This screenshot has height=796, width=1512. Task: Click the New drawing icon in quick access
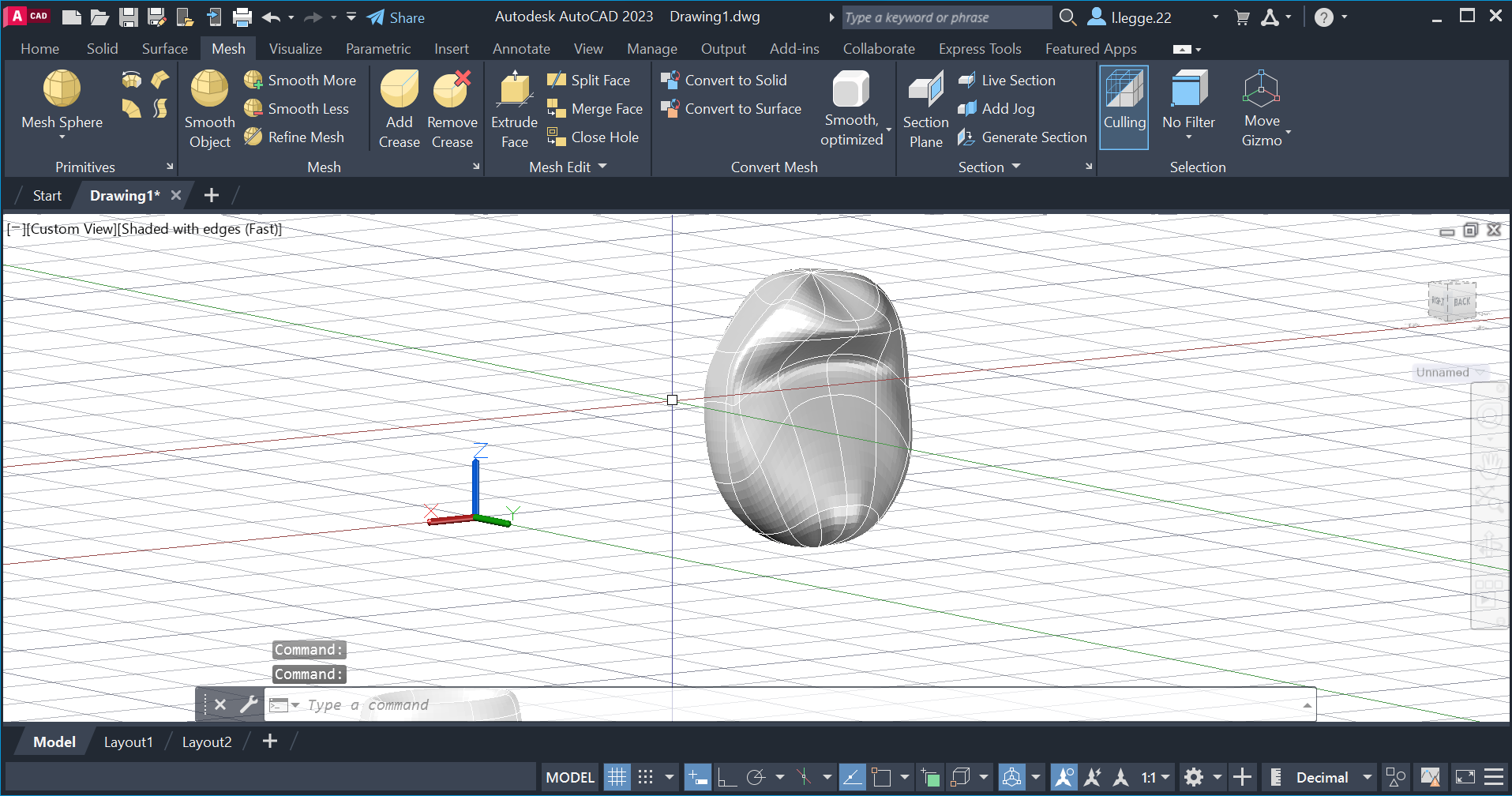tap(71, 17)
